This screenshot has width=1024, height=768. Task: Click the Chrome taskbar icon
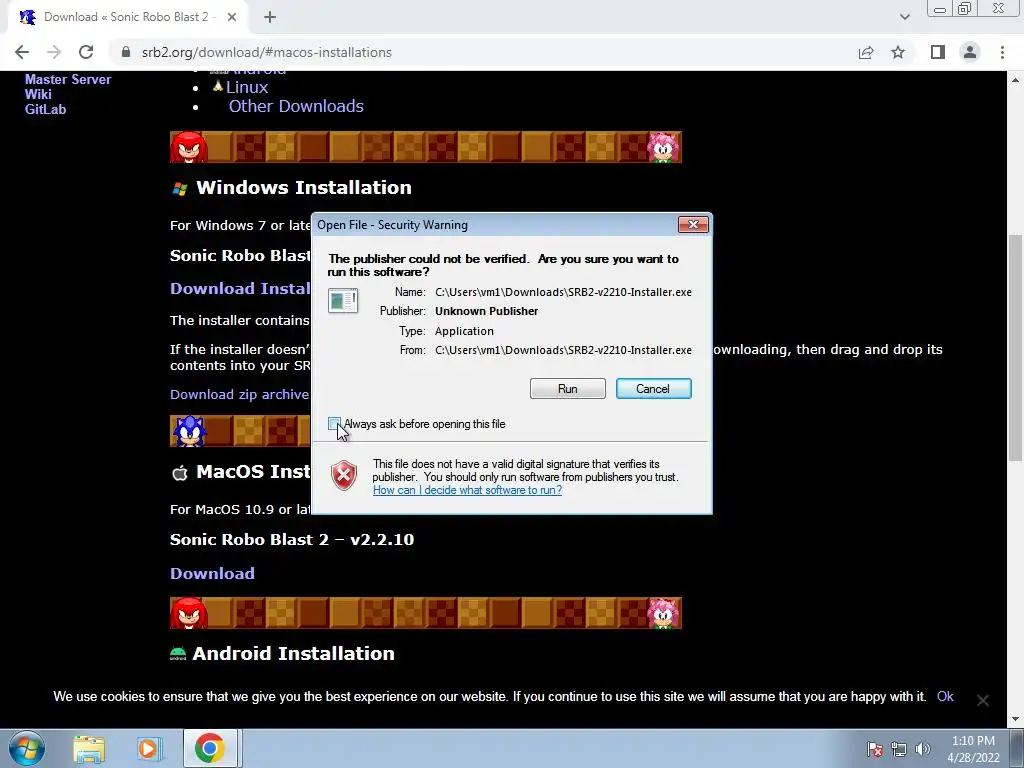pos(210,748)
